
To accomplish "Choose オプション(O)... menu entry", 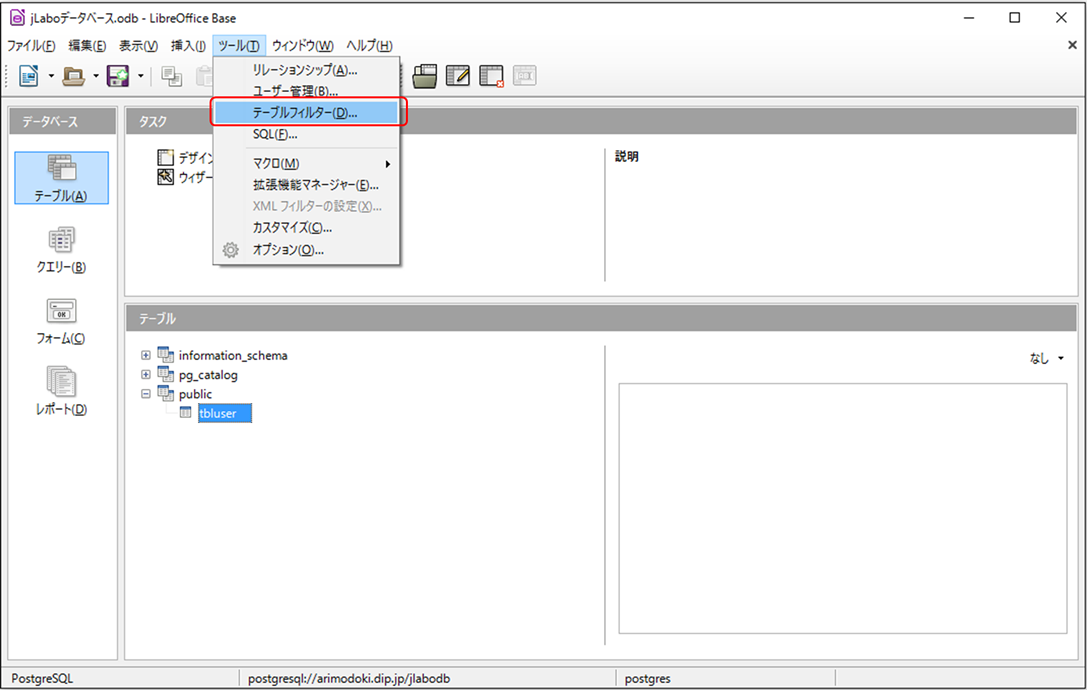I will 306,250.
